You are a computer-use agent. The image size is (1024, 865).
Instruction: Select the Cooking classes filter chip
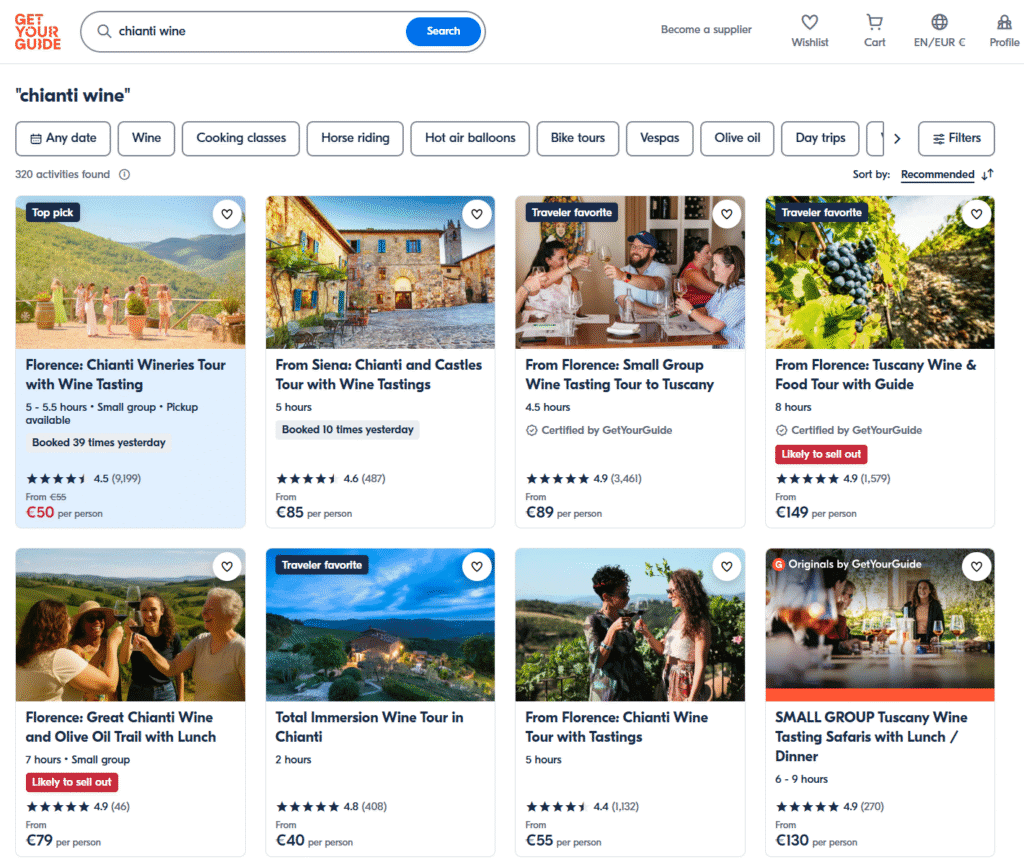(x=241, y=138)
